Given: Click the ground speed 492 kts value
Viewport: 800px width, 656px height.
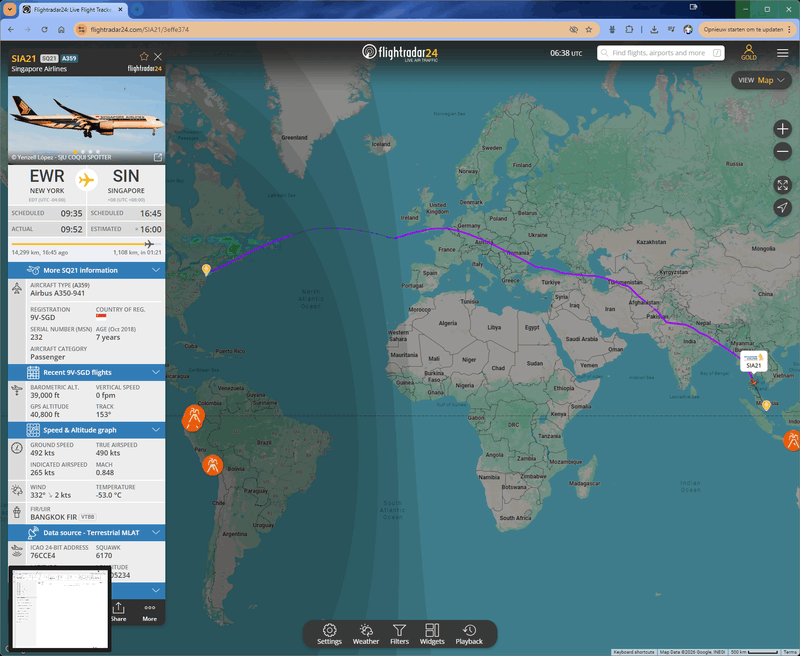Looking at the screenshot, I should coord(42,453).
